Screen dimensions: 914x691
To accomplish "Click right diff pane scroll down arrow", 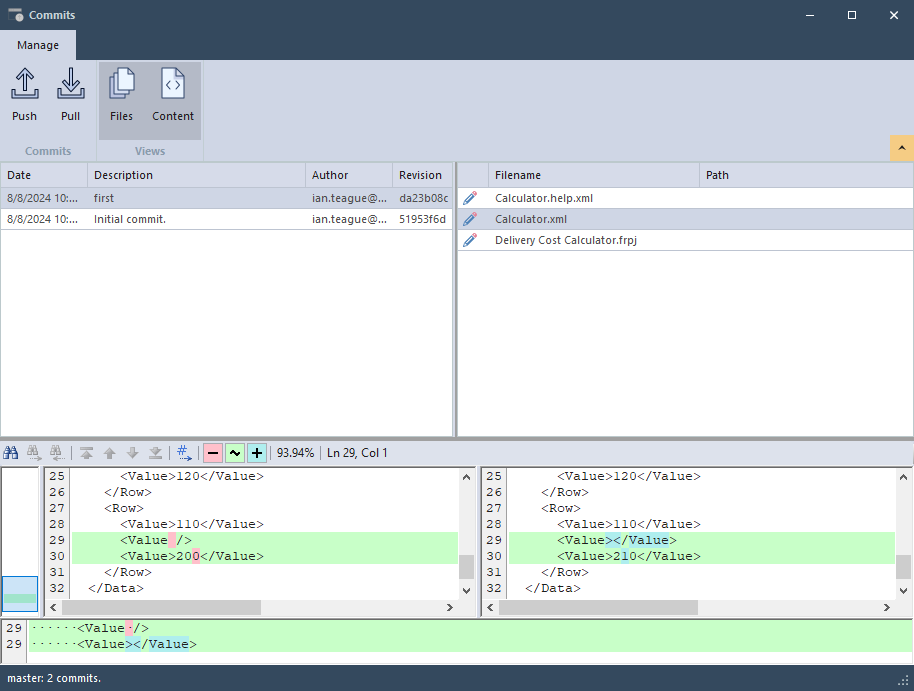I will (x=903, y=591).
